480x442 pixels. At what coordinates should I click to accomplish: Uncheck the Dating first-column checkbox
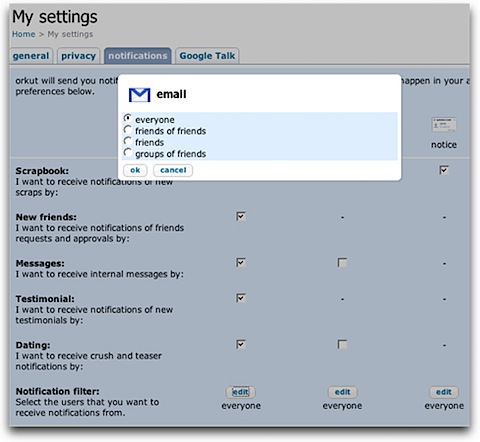[x=241, y=344]
